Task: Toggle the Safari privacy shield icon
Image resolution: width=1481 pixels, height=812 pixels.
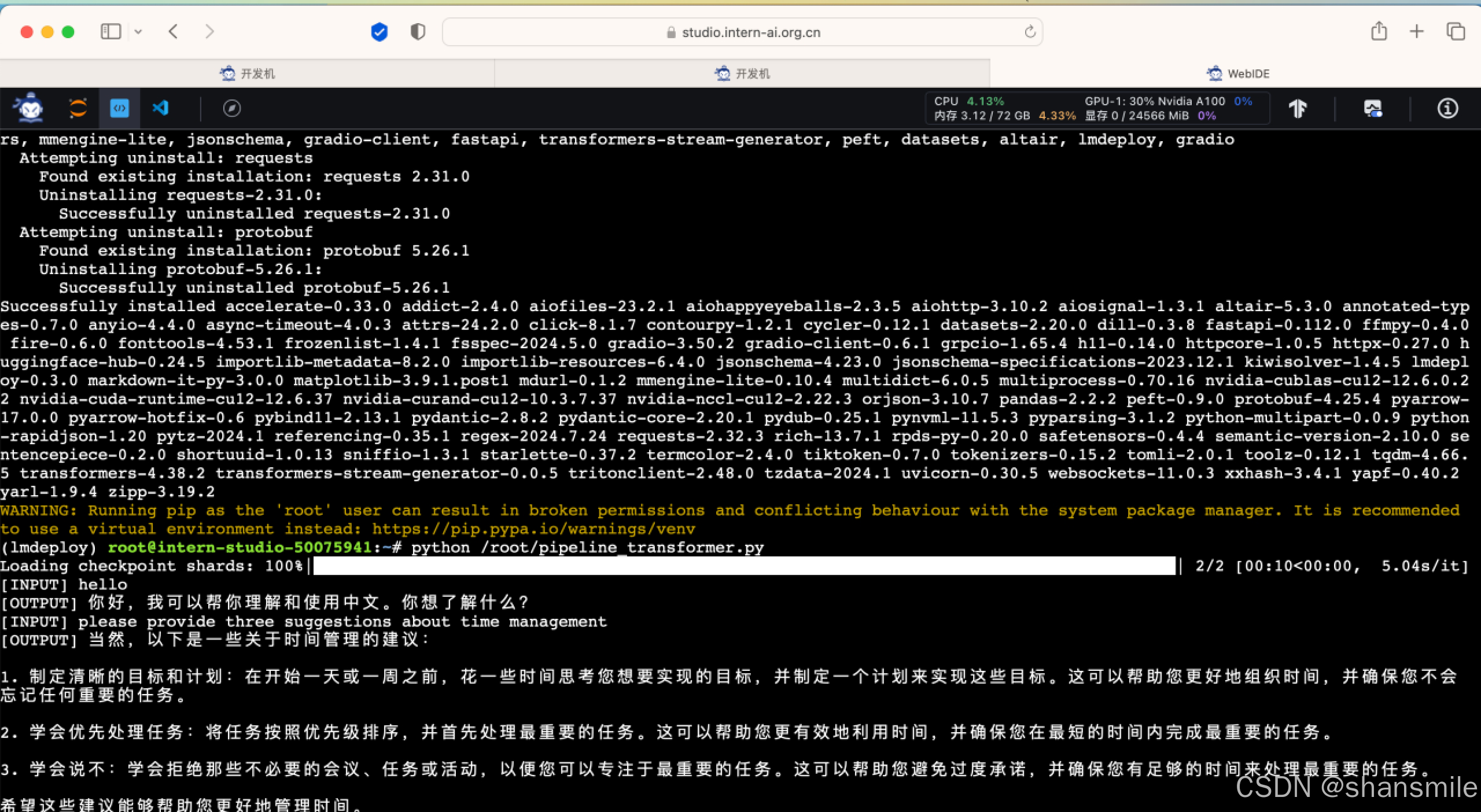Action: click(417, 32)
